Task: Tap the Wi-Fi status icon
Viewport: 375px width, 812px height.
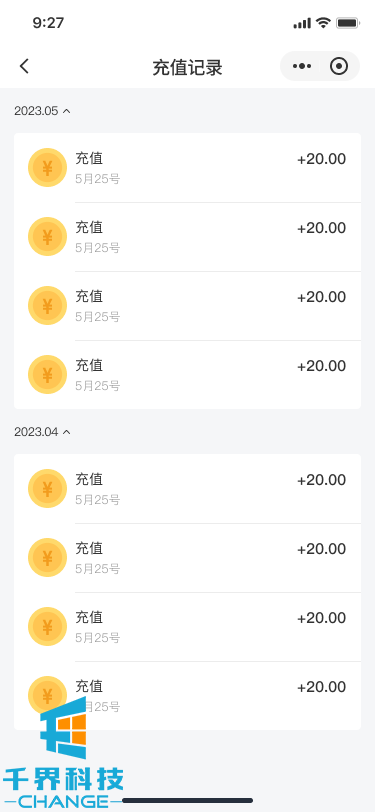Action: (323, 23)
